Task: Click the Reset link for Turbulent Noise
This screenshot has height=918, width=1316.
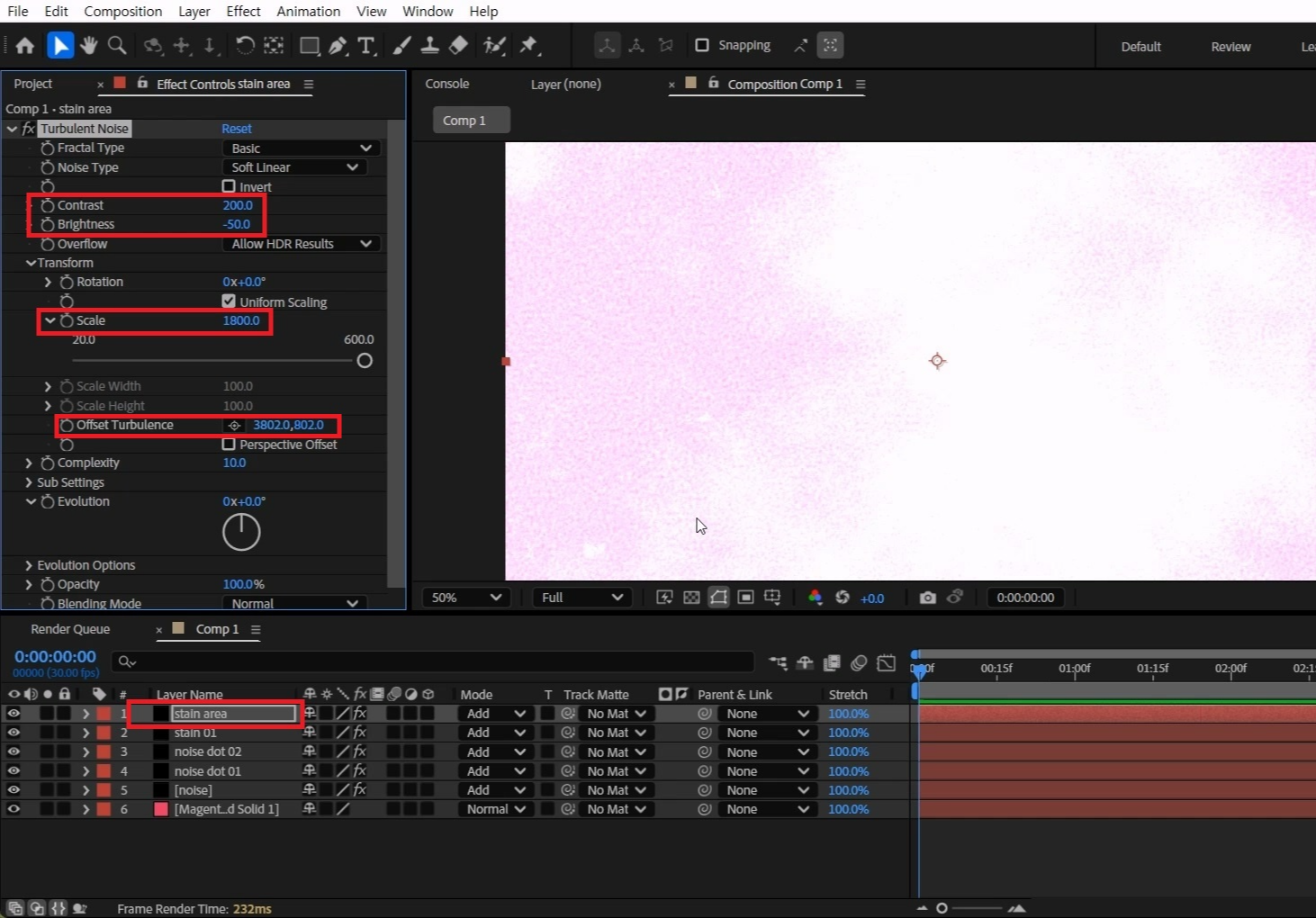Action: pos(237,129)
